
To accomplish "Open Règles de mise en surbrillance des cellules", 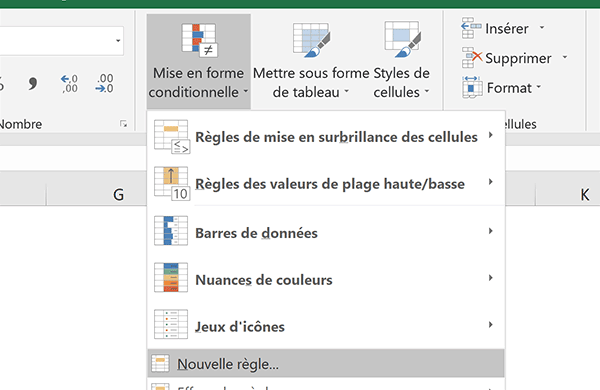I will (326, 137).
